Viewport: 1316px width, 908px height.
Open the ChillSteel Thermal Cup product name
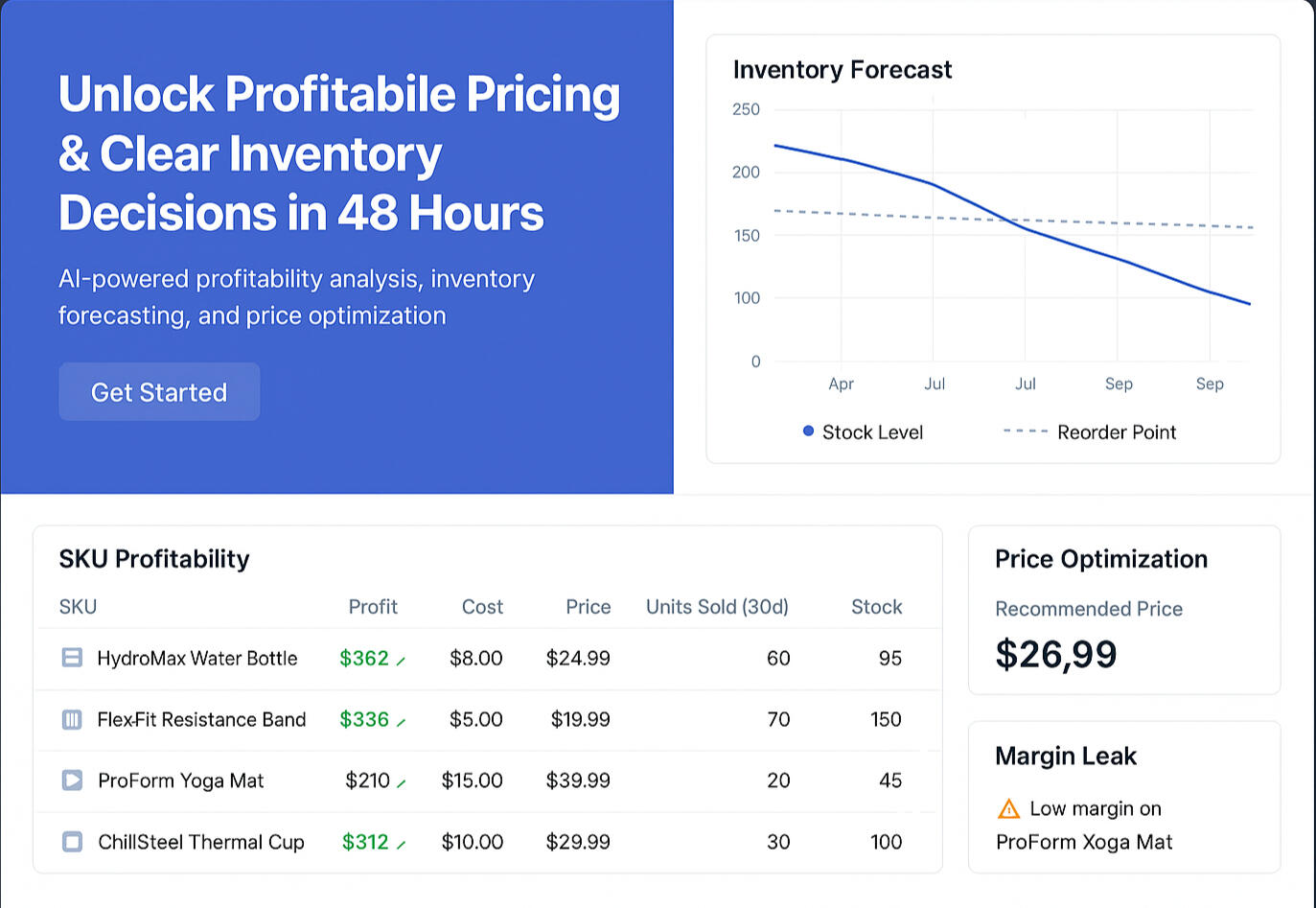tap(201, 842)
